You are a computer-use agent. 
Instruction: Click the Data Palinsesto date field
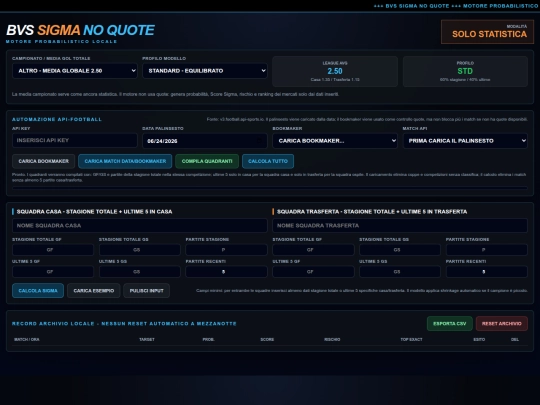(x=205, y=141)
